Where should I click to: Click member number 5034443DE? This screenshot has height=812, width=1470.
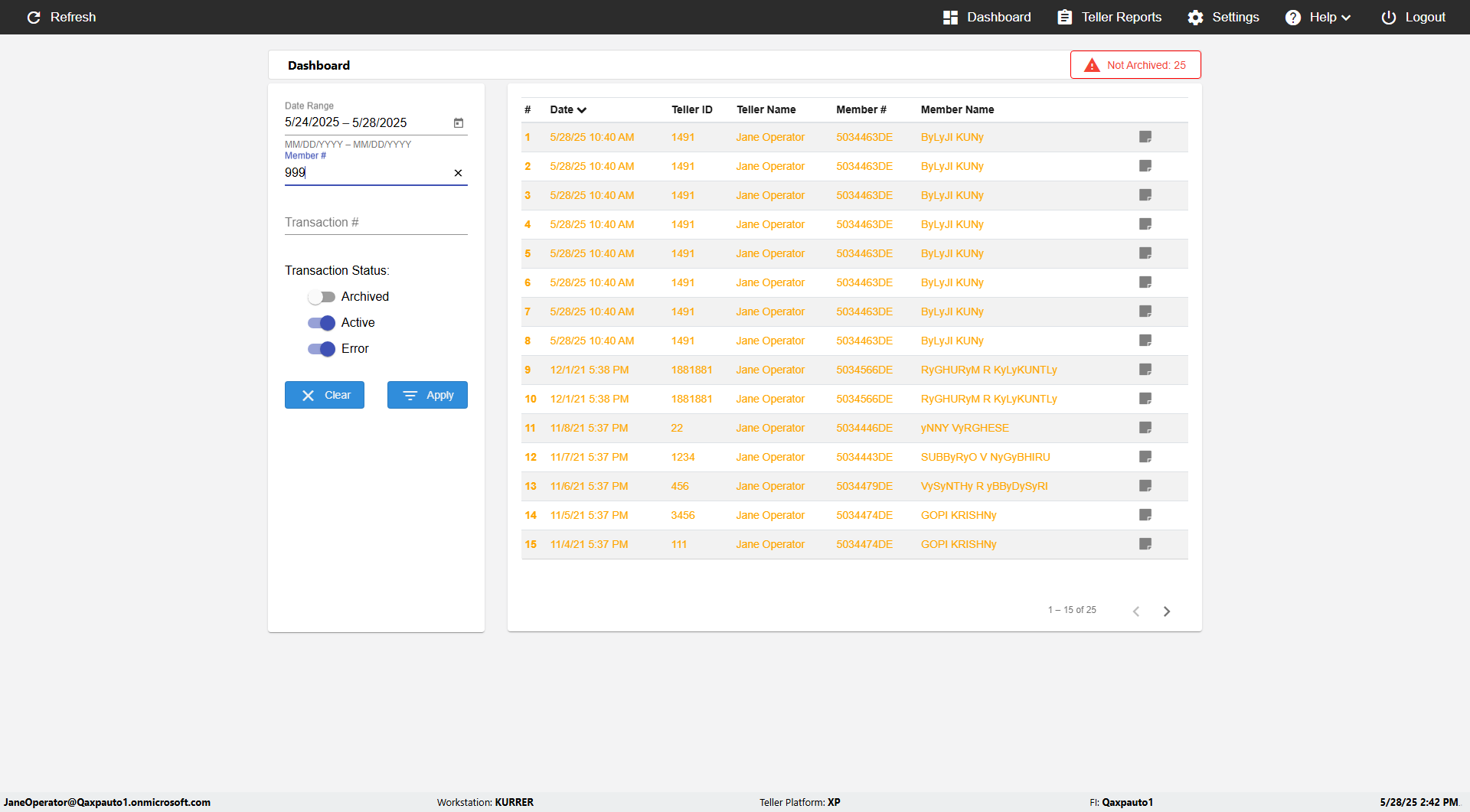click(x=864, y=457)
